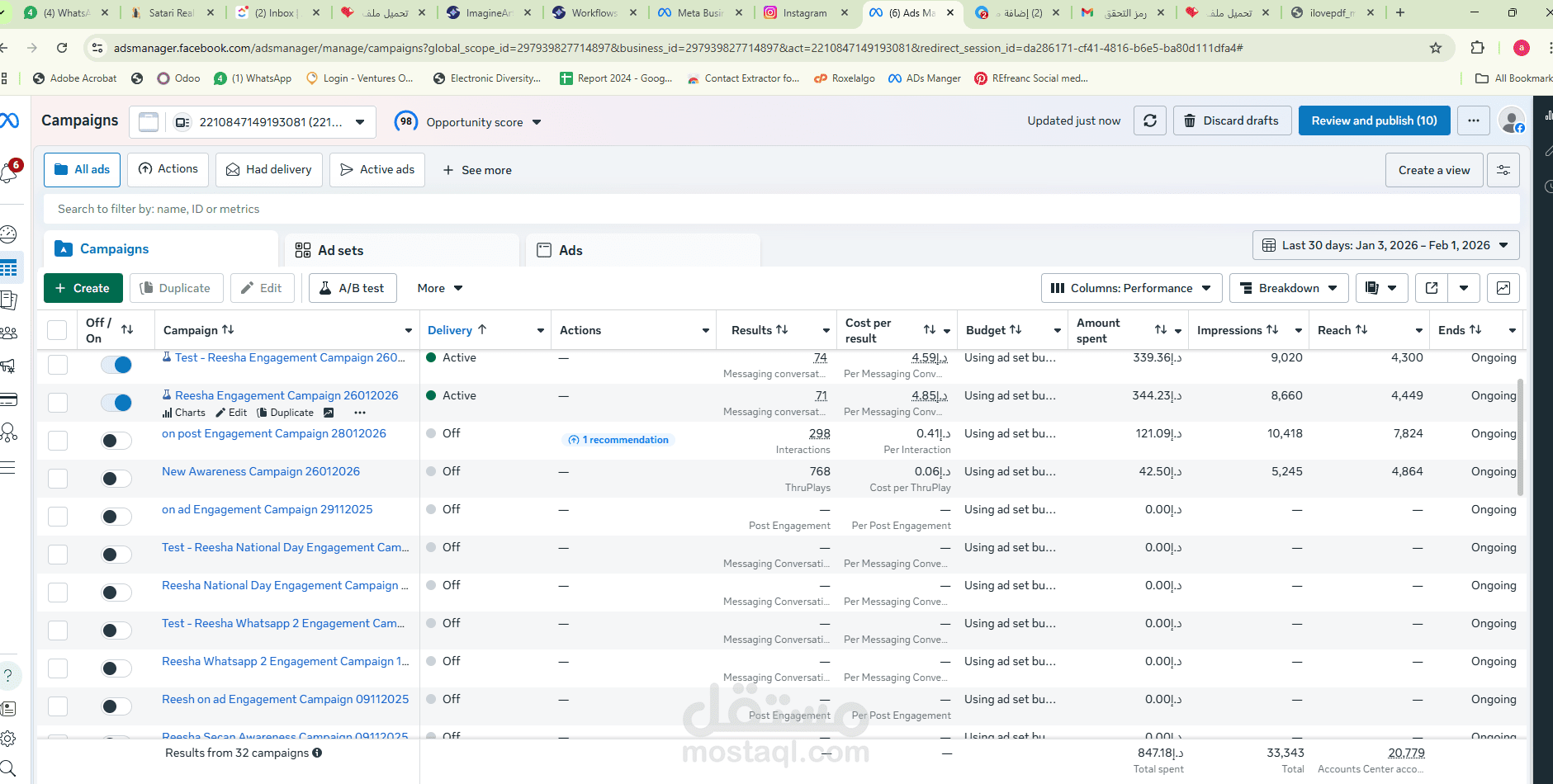
Task: Open Charts for Reesha Engagement Campaign 26012026
Action: [184, 413]
